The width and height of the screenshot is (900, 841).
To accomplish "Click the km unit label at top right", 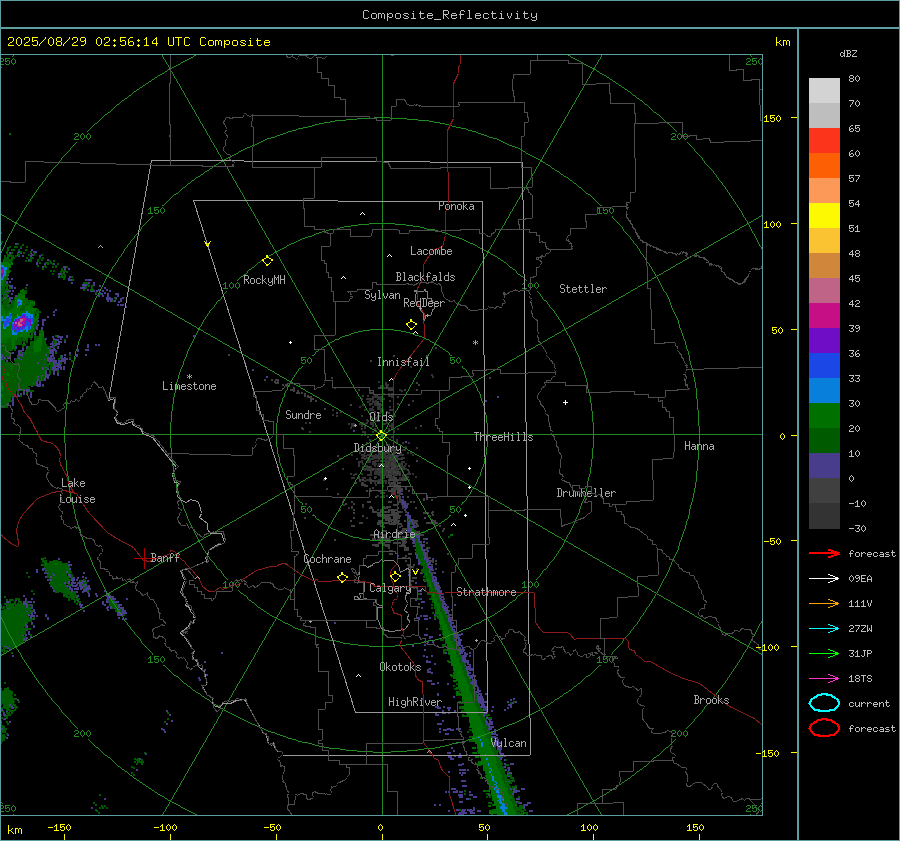I will [x=782, y=42].
